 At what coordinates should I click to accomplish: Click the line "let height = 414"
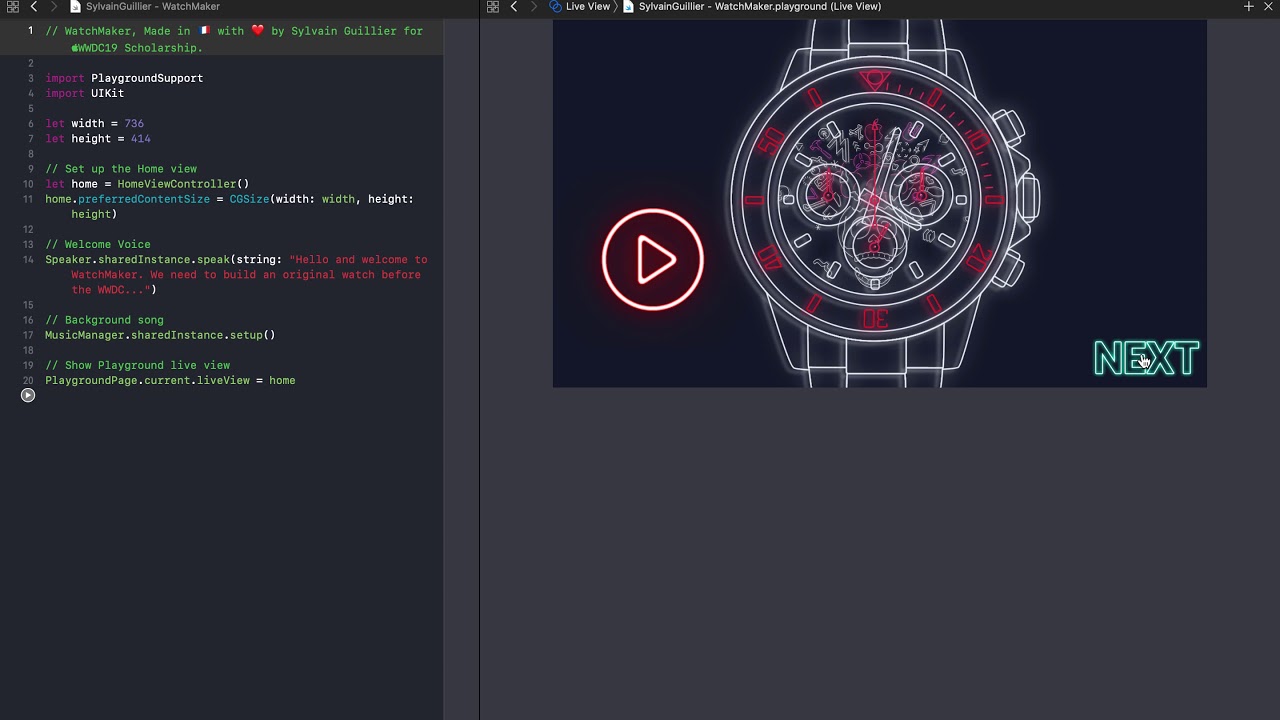98,139
